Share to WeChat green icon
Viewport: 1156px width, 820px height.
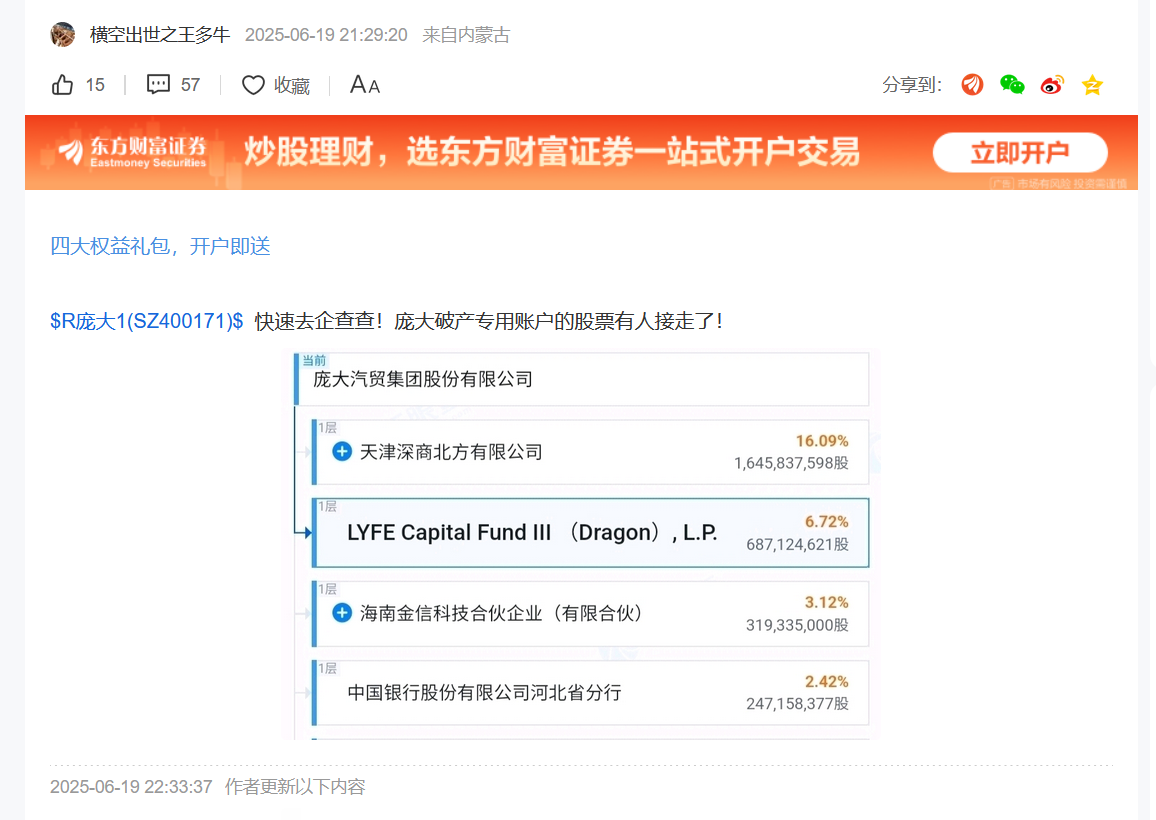[1012, 85]
